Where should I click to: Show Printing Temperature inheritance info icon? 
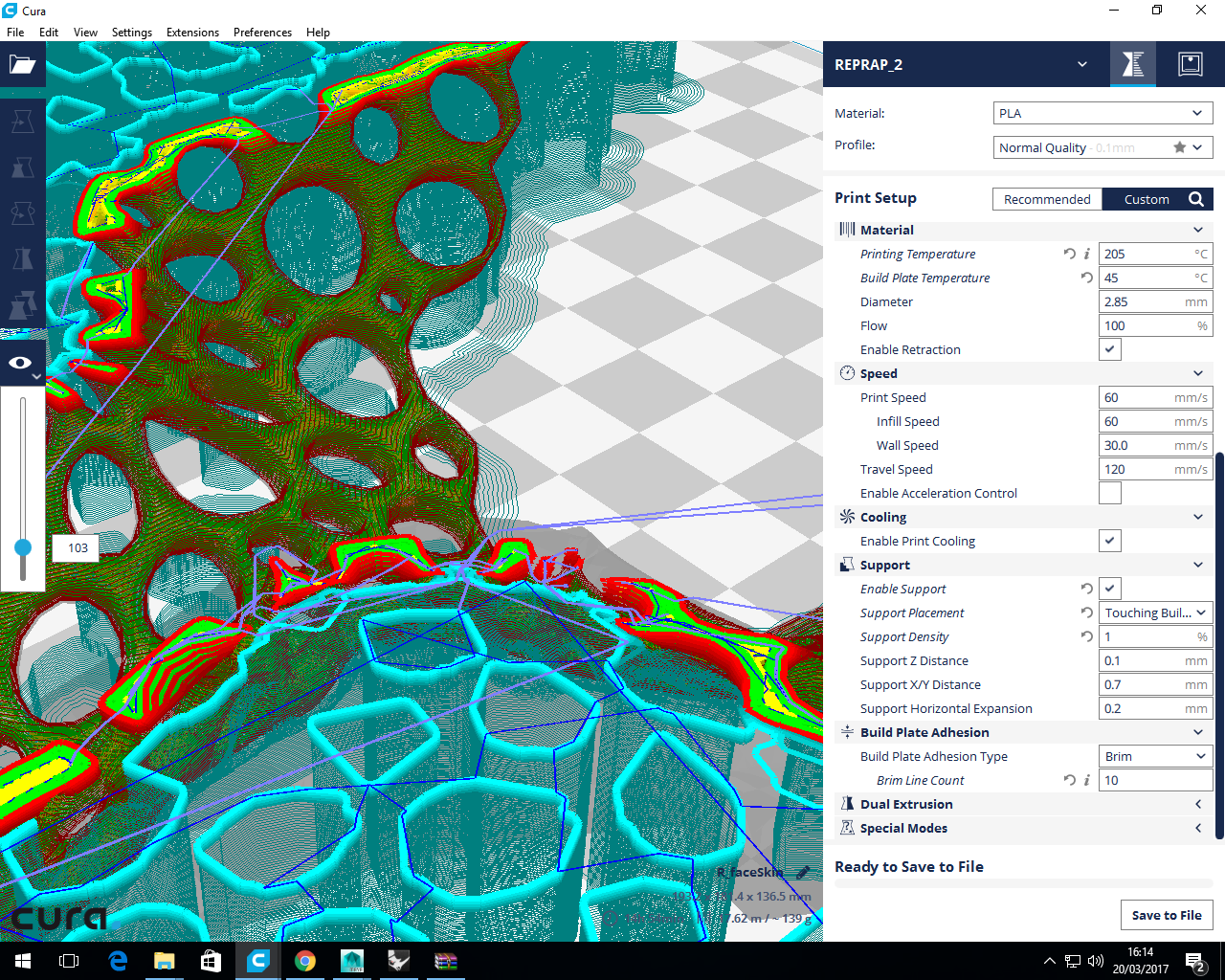point(1086,254)
